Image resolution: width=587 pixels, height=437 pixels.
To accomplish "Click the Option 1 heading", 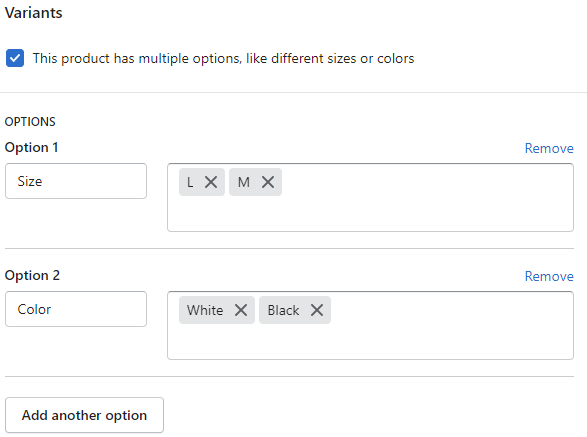I will tap(31, 147).
